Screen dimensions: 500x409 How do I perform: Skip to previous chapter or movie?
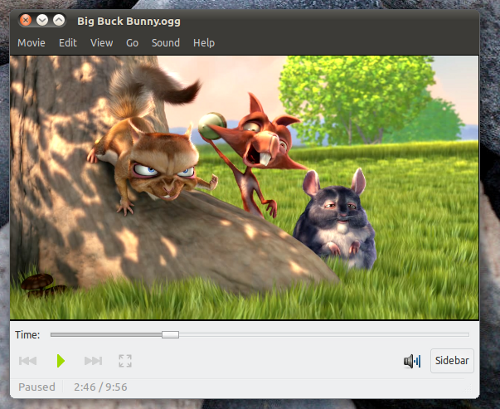[x=28, y=361]
